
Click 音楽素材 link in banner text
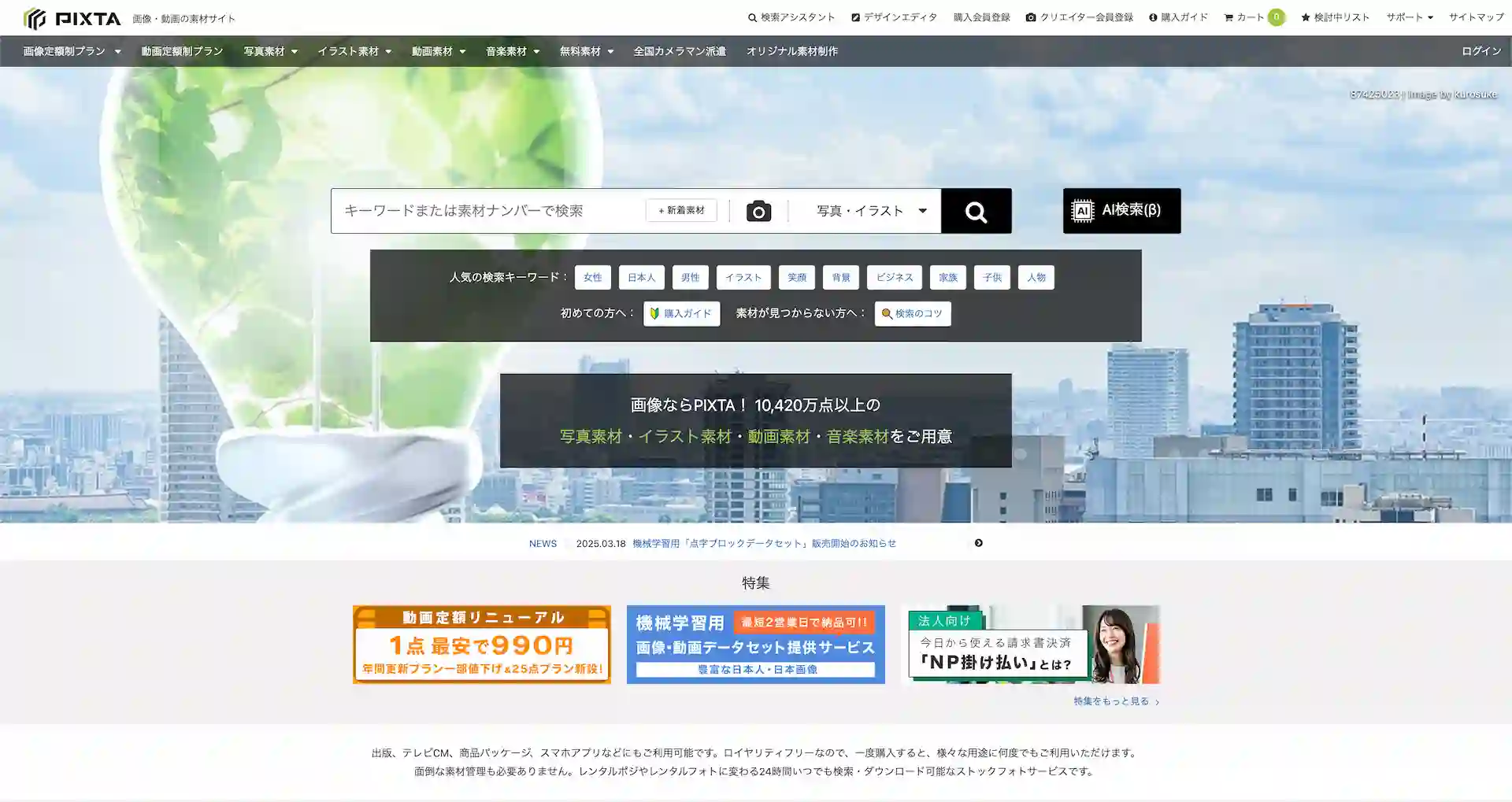coord(858,437)
